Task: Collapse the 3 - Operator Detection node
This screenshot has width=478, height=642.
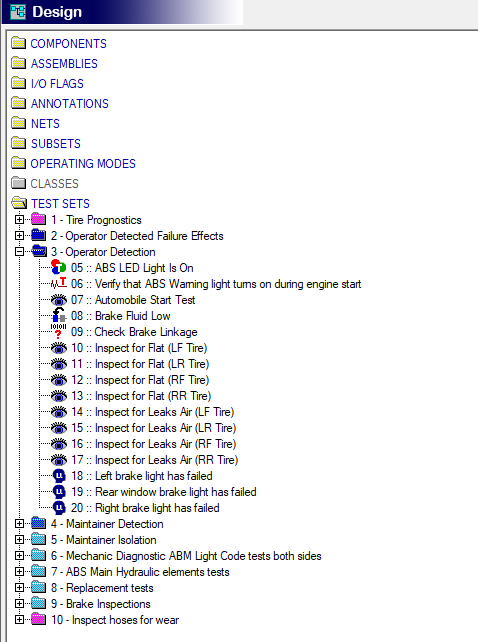Action: (19, 251)
